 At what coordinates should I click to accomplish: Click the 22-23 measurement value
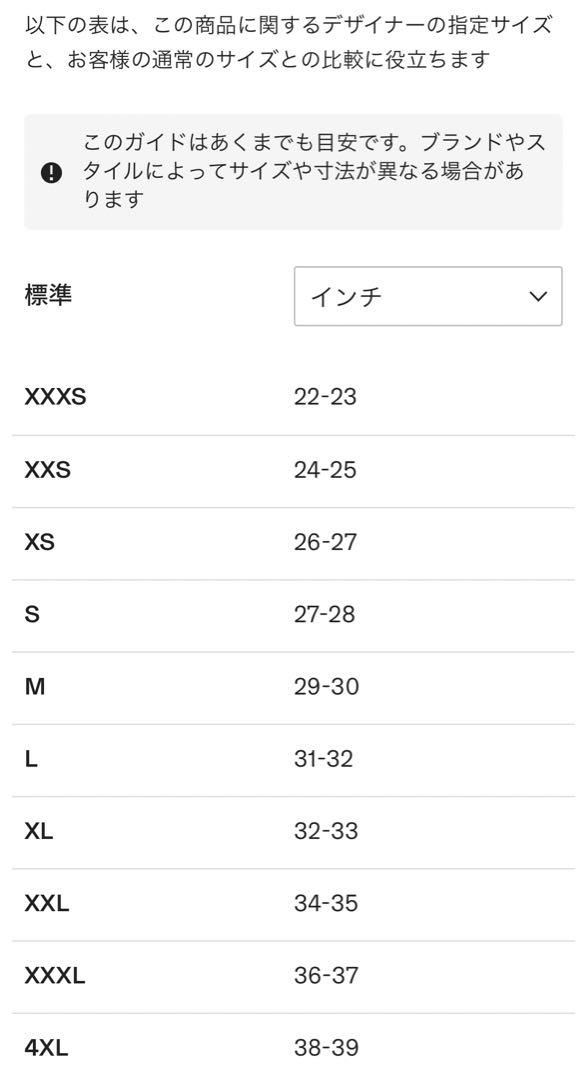[325, 397]
